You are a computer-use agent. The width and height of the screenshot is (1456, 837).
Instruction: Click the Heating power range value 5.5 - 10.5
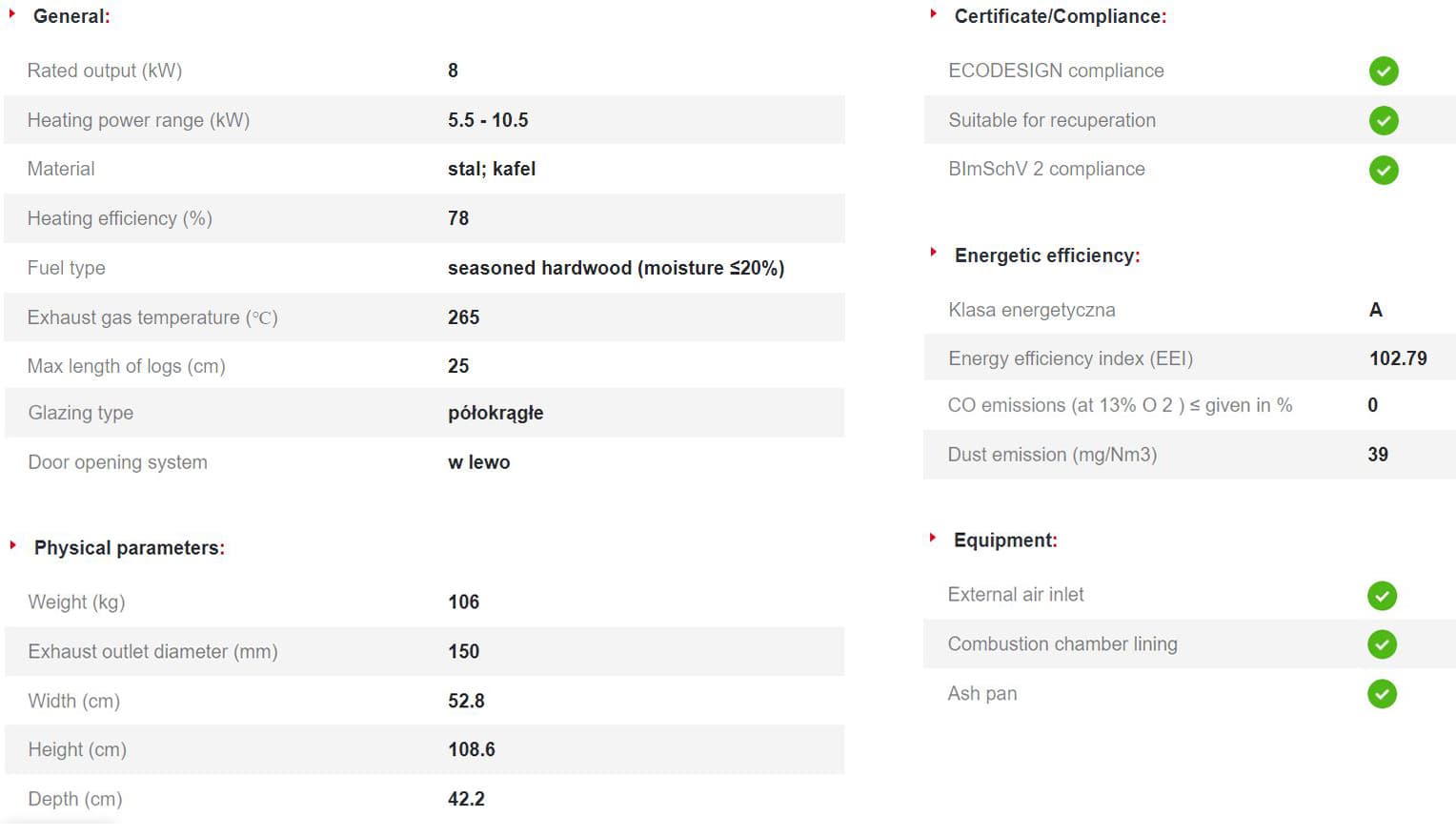point(488,120)
